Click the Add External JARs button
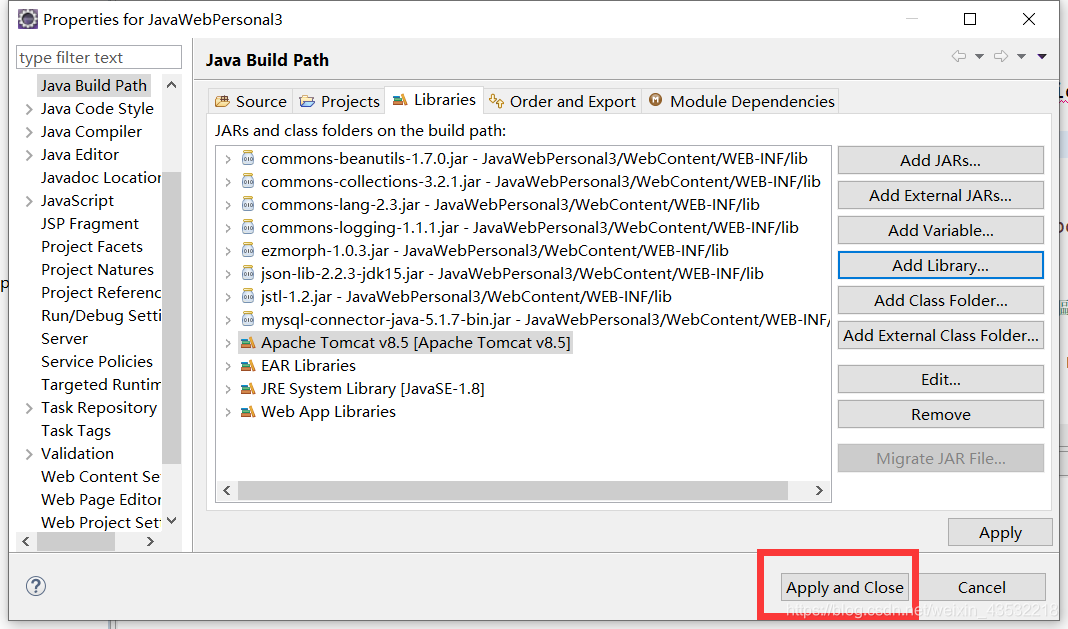Image resolution: width=1068 pixels, height=629 pixels. tap(940, 194)
